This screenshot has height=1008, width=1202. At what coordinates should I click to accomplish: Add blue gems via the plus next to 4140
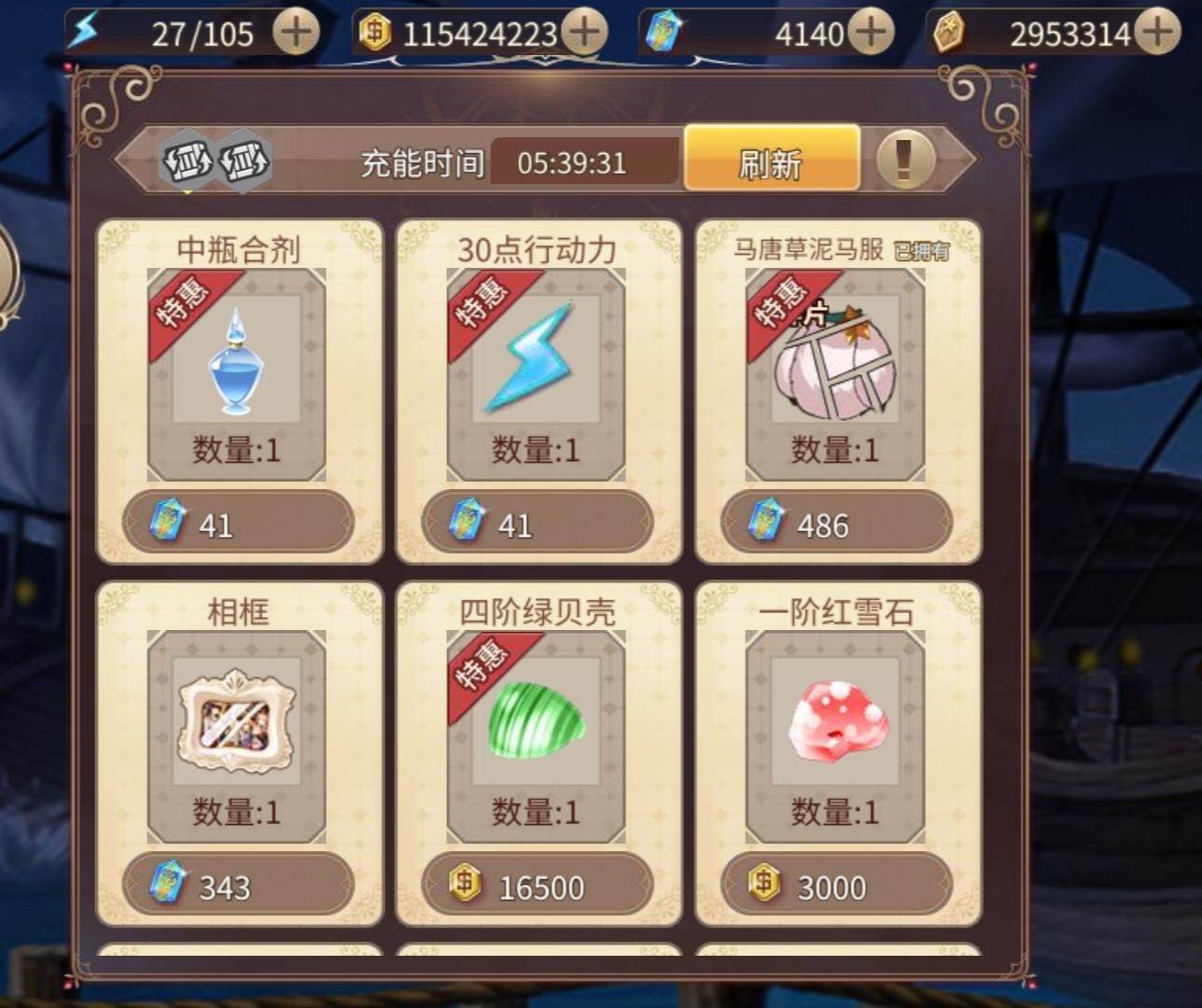point(870,33)
